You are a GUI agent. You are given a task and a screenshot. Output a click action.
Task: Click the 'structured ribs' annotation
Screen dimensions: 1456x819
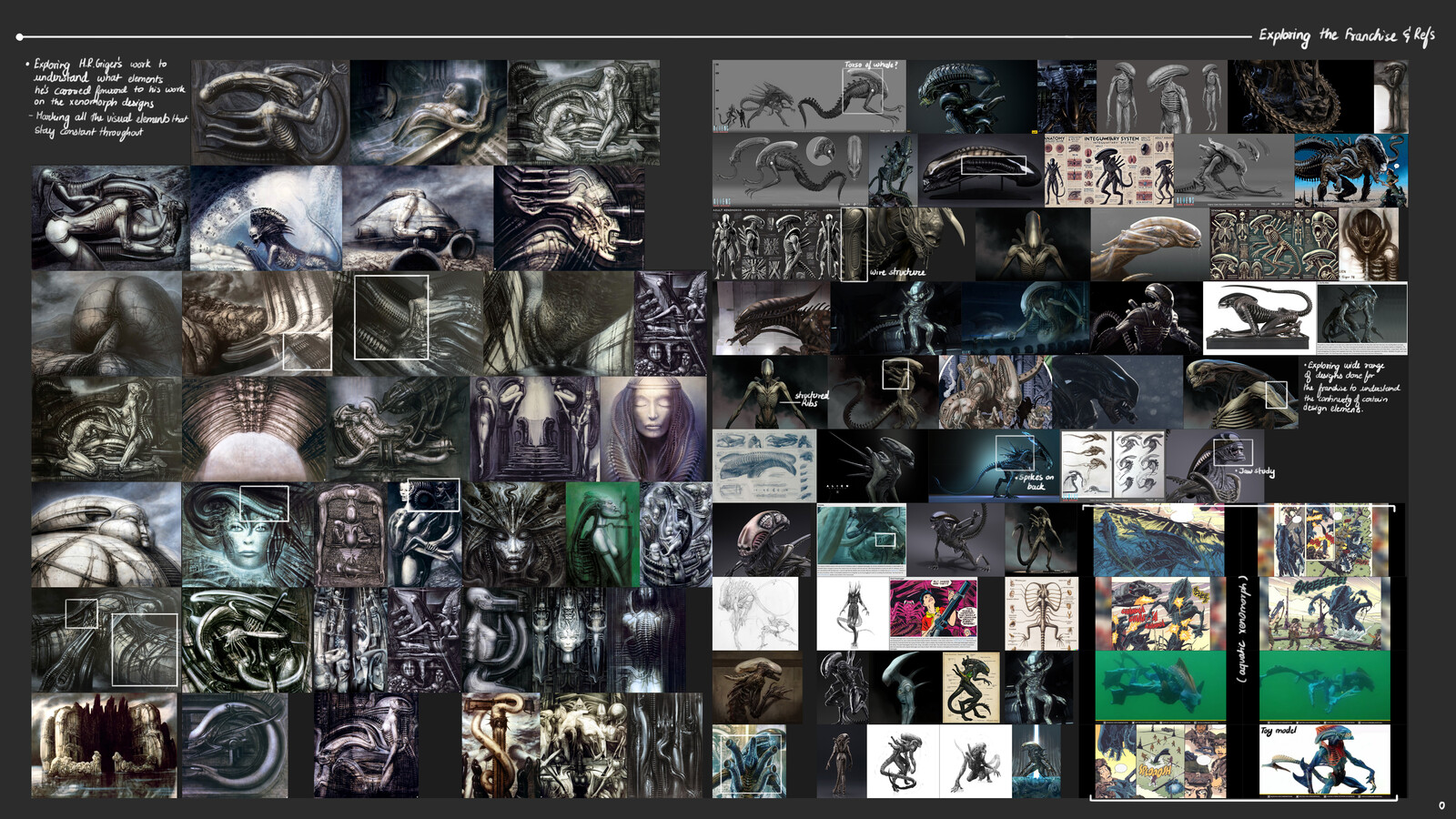coord(811,399)
